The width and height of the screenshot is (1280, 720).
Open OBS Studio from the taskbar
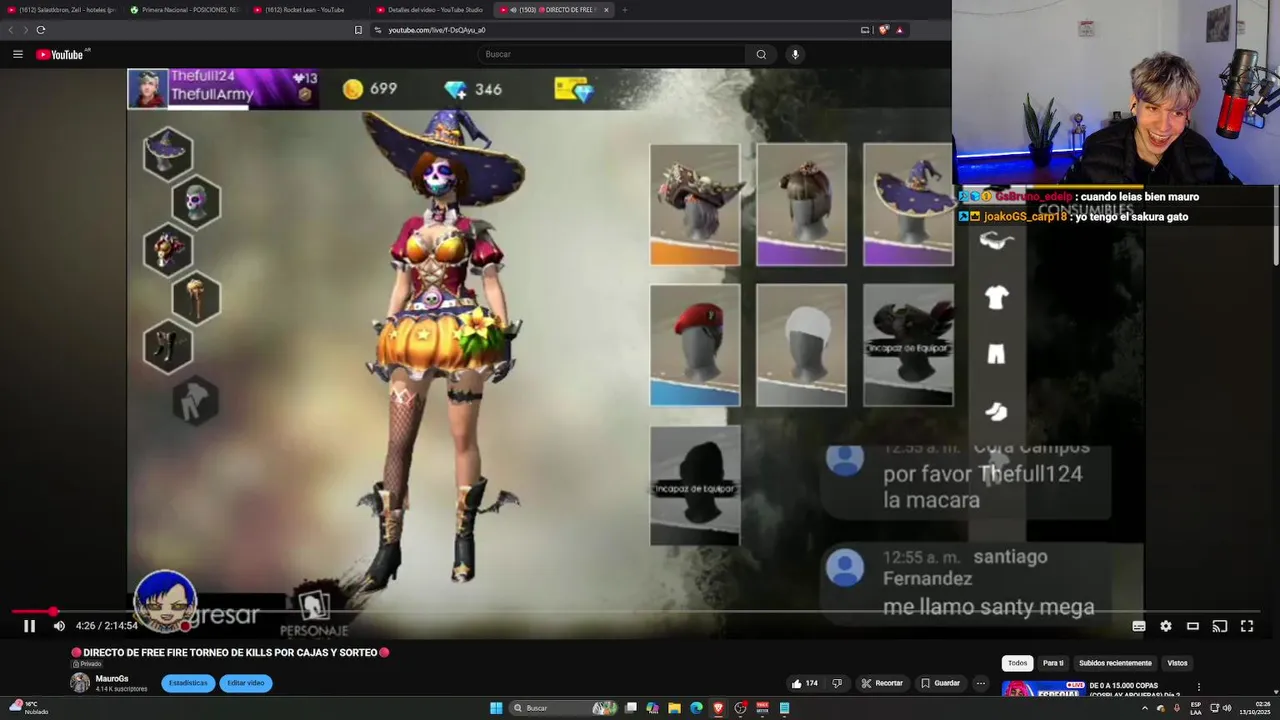740,708
